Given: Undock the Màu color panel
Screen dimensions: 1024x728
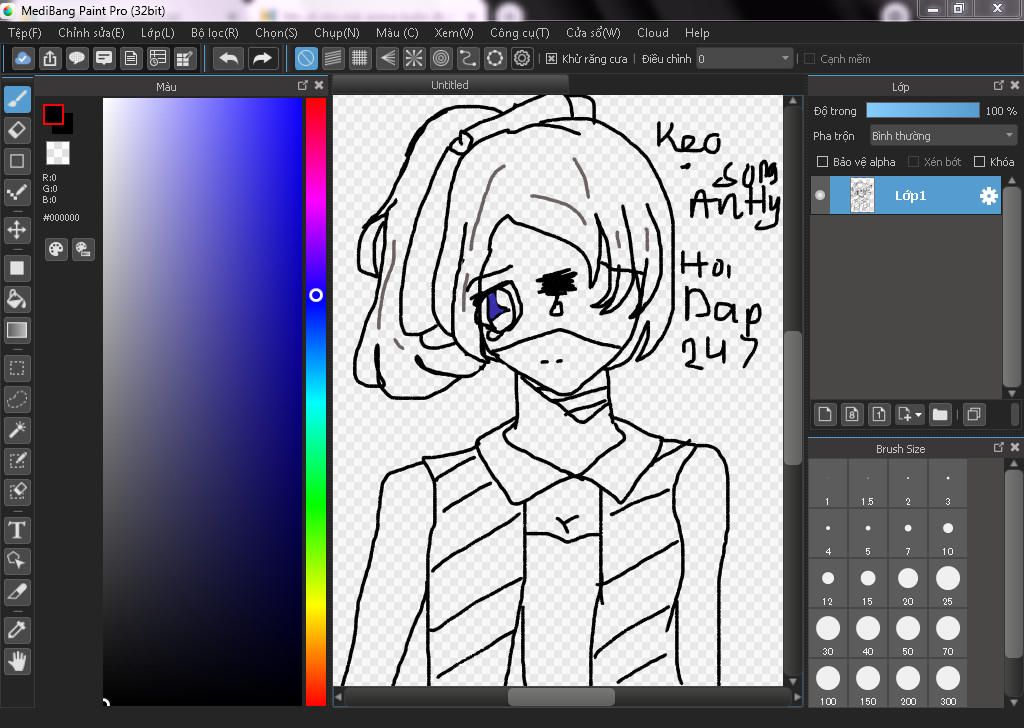Looking at the screenshot, I should coord(302,86).
